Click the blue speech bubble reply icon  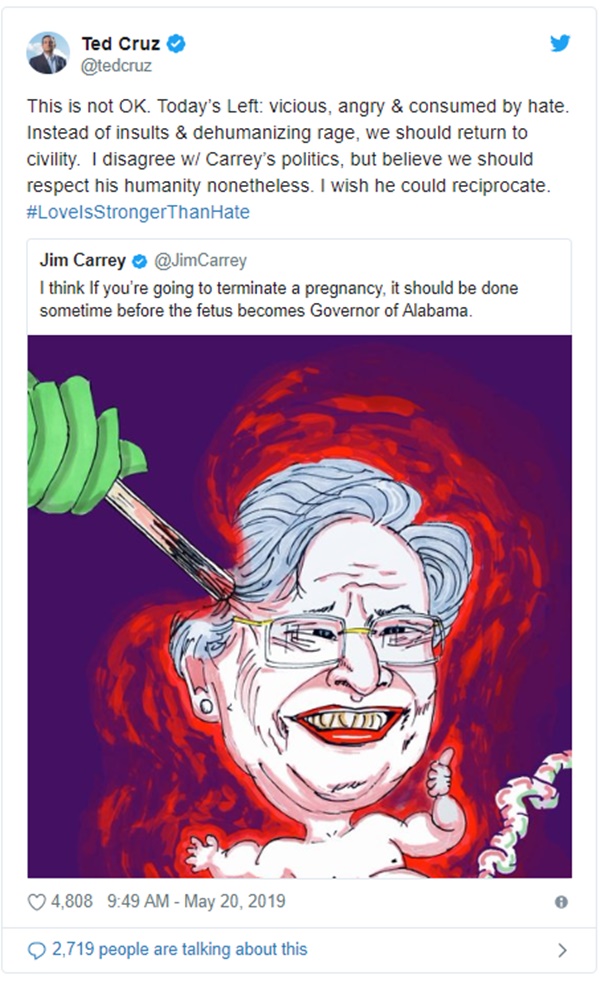tap(37, 949)
